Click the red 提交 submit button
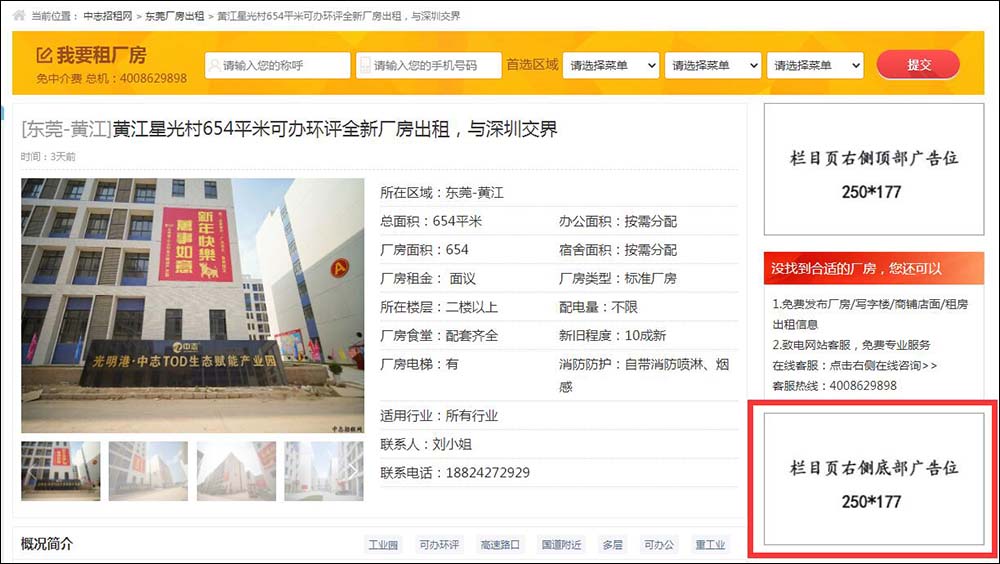Screen dimensions: 1000x564 click(x=918, y=64)
